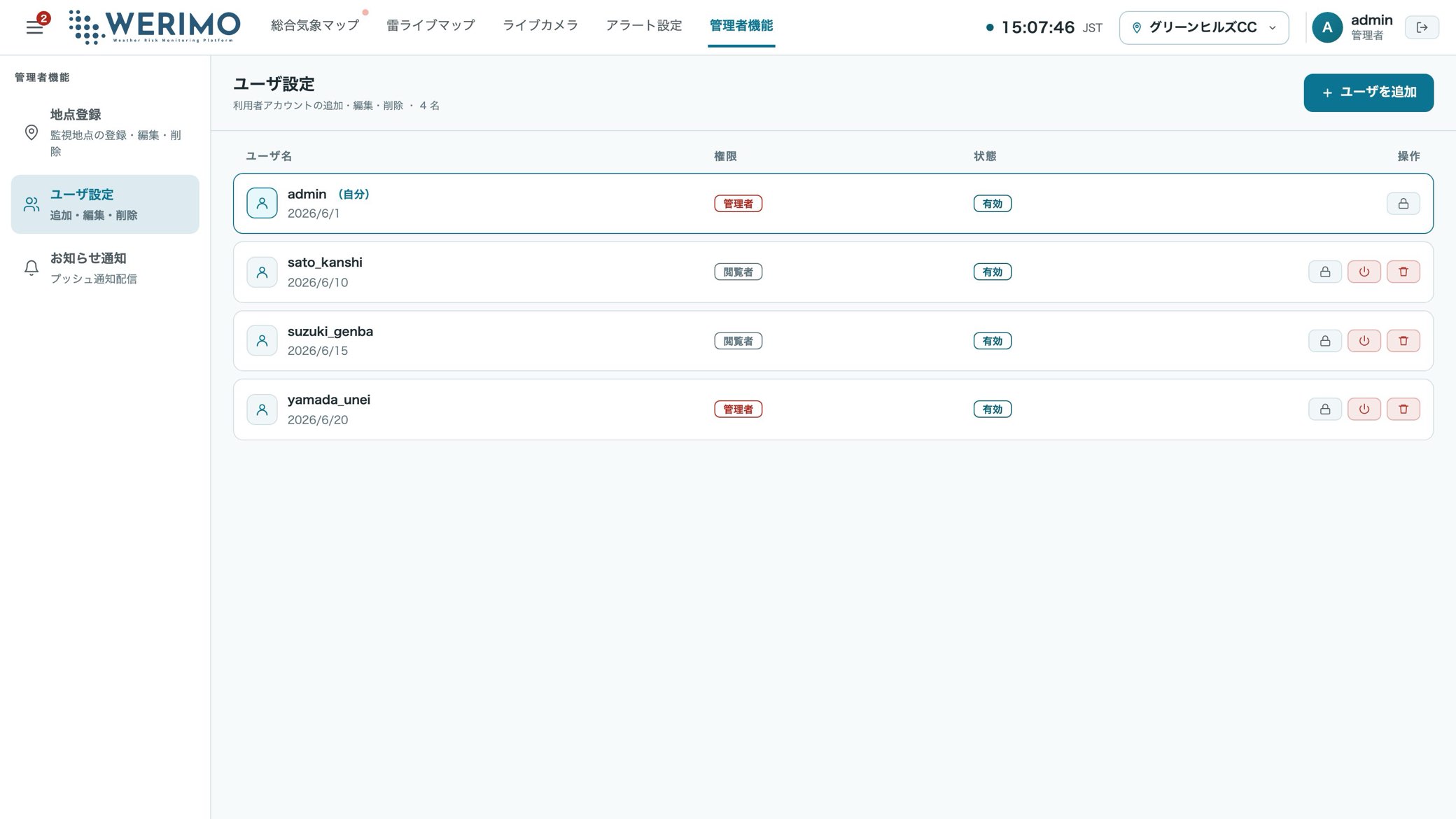Click the 権限 column header
The height and width of the screenshot is (819, 1456).
tap(725, 156)
